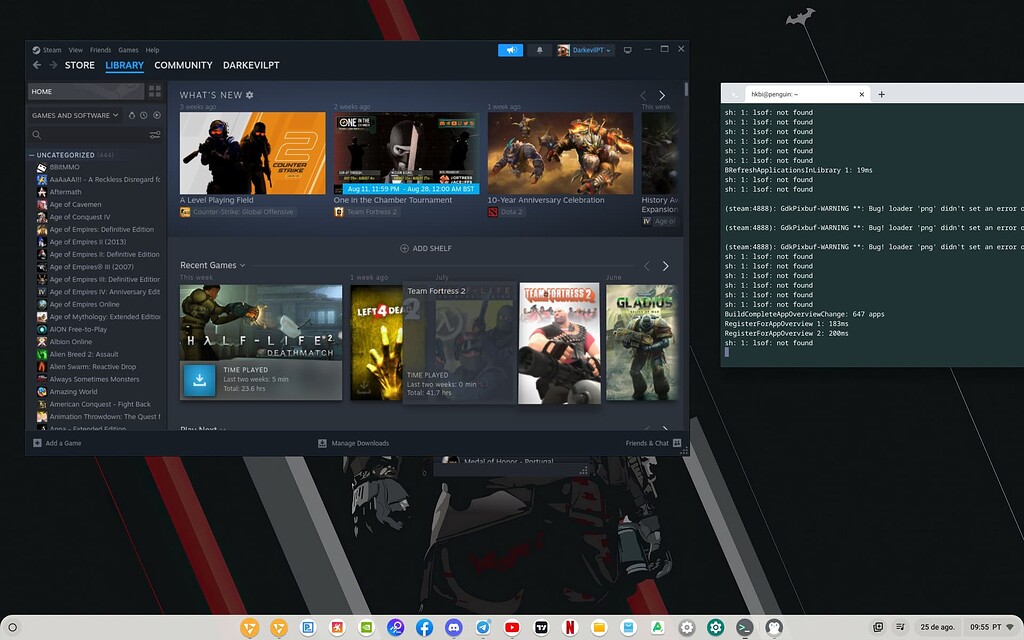Open Left 4 Dead game cover
The height and width of the screenshot is (640, 1024).
(x=376, y=342)
